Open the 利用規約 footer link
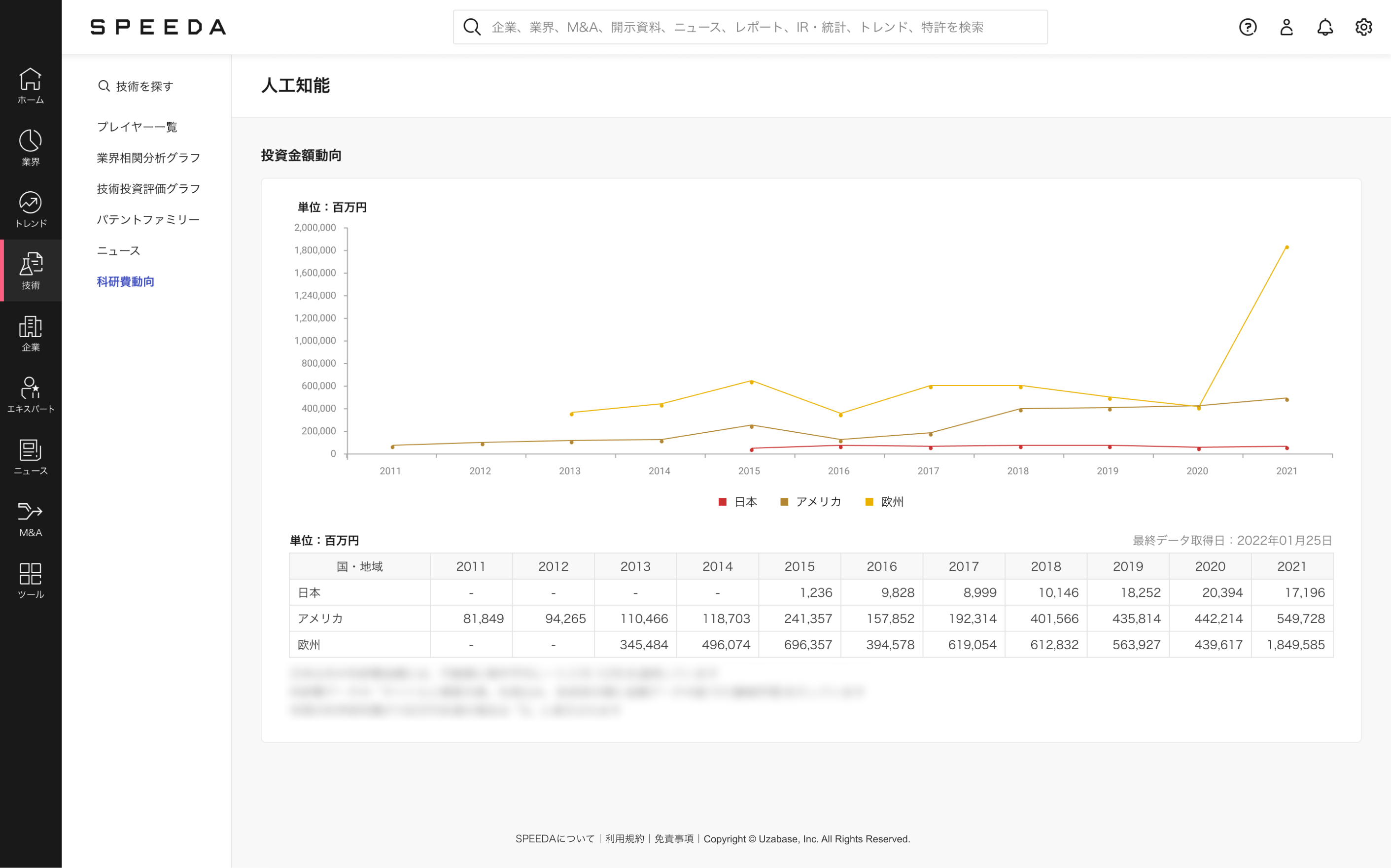Image resolution: width=1391 pixels, height=868 pixels. coord(624,839)
